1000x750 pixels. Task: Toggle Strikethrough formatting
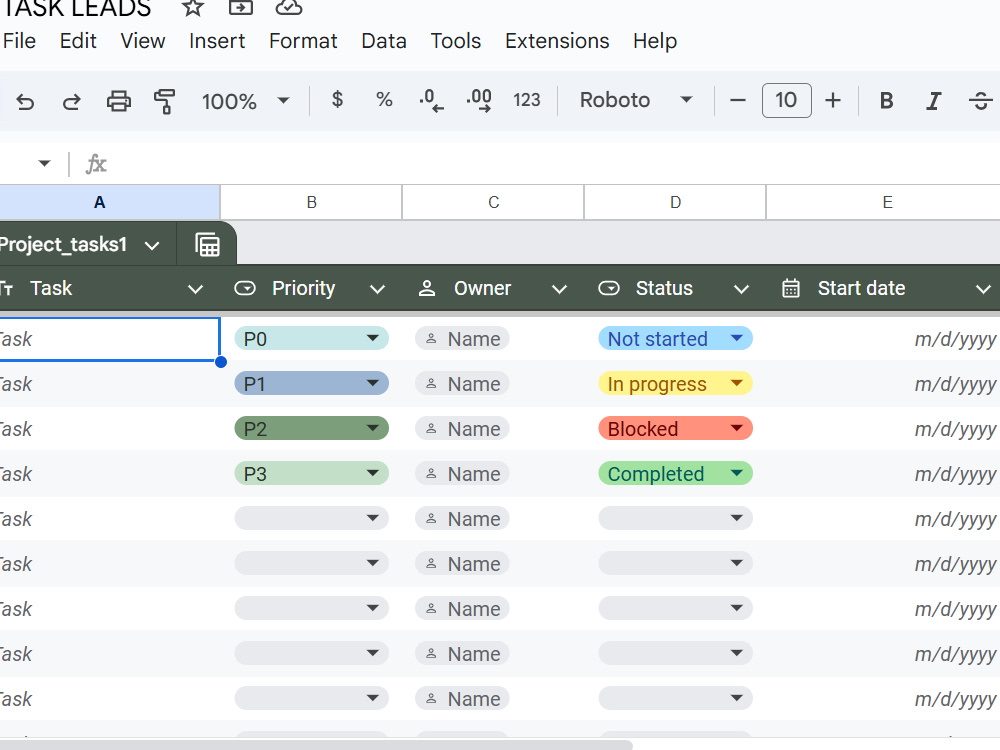coord(980,101)
